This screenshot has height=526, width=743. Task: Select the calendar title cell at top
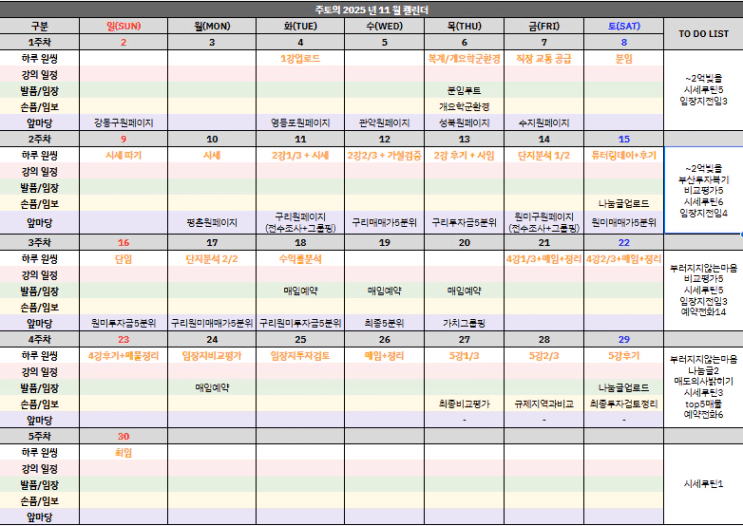click(x=372, y=9)
